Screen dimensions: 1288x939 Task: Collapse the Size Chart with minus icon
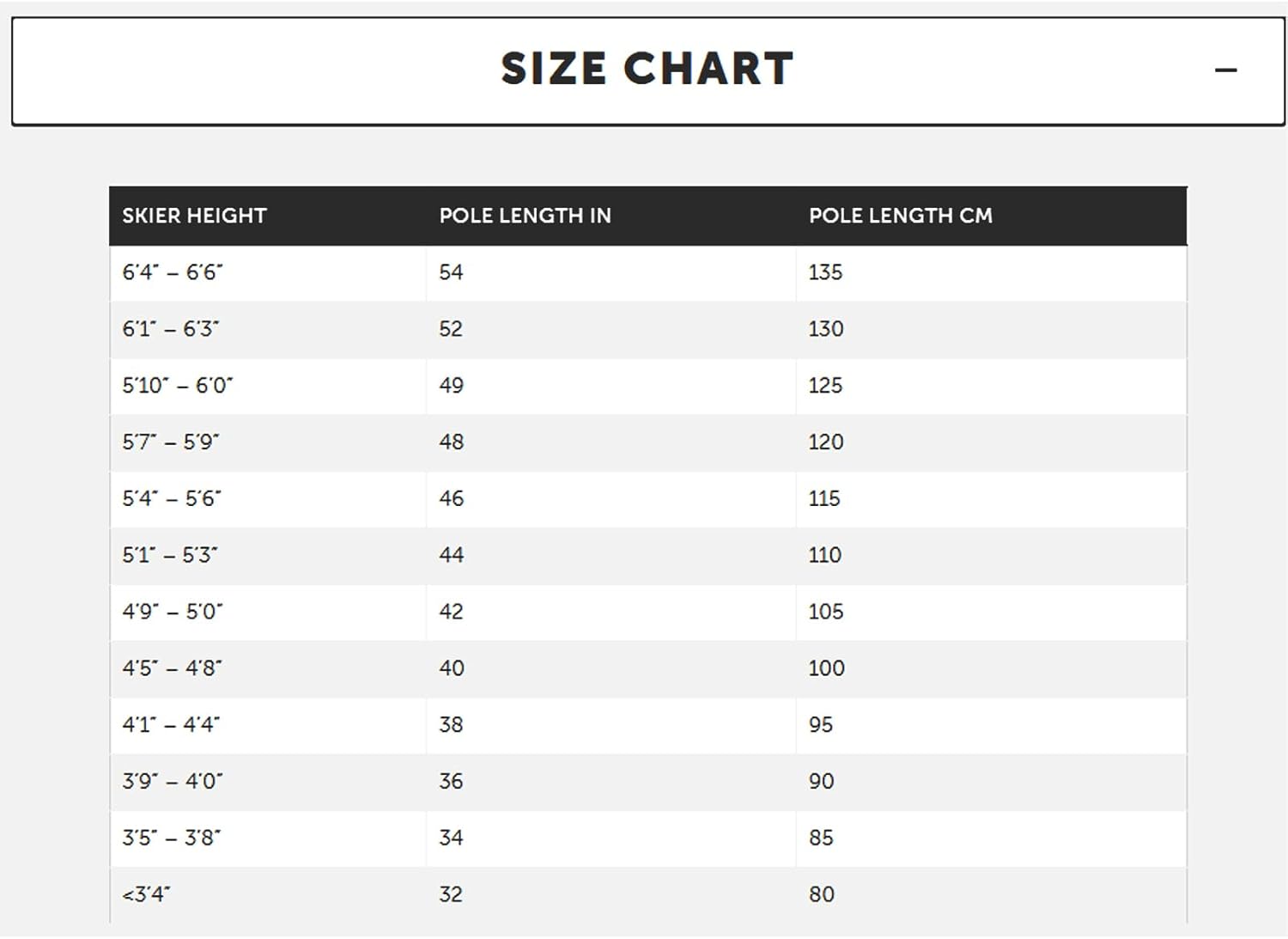coord(1225,70)
